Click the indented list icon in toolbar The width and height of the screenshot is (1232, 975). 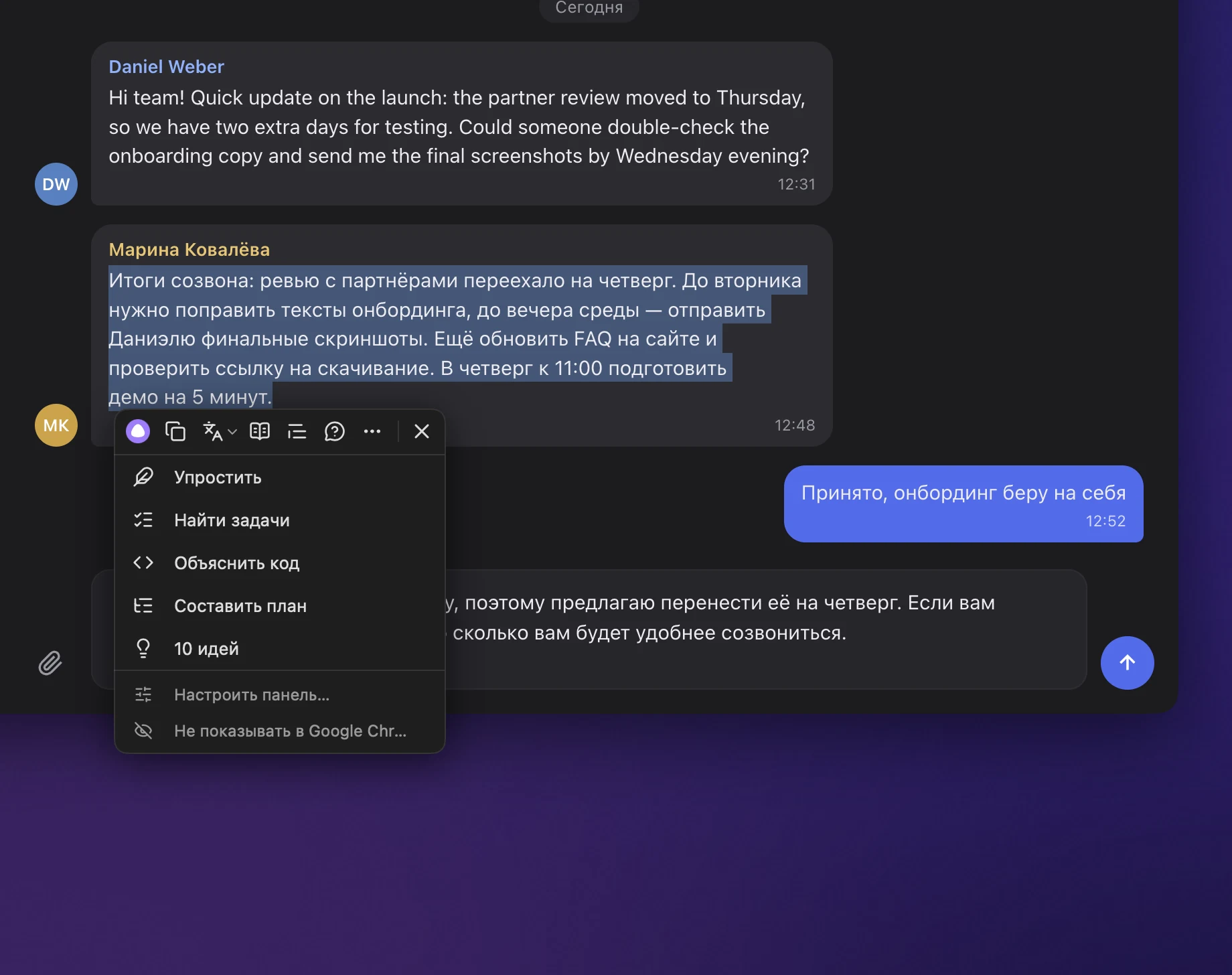pos(297,431)
